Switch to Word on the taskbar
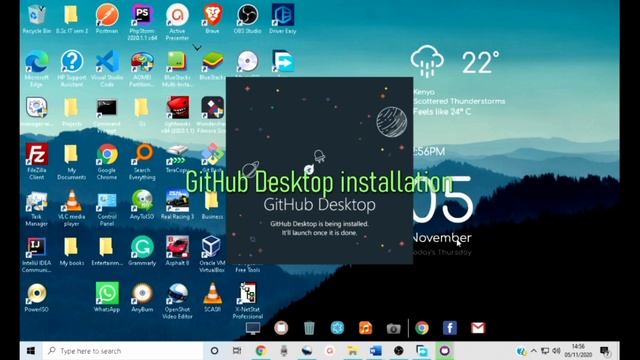The image size is (640, 360). point(376,351)
